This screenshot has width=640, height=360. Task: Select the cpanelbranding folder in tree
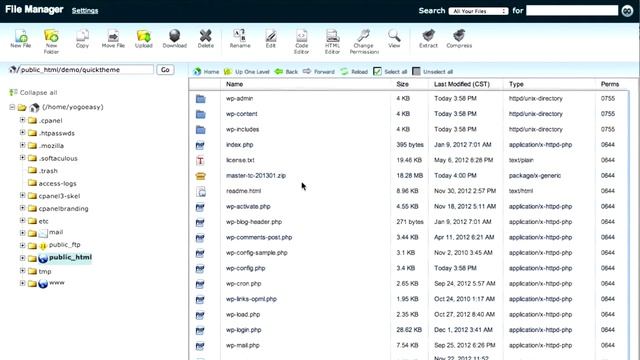pyautogui.click(x=63, y=209)
